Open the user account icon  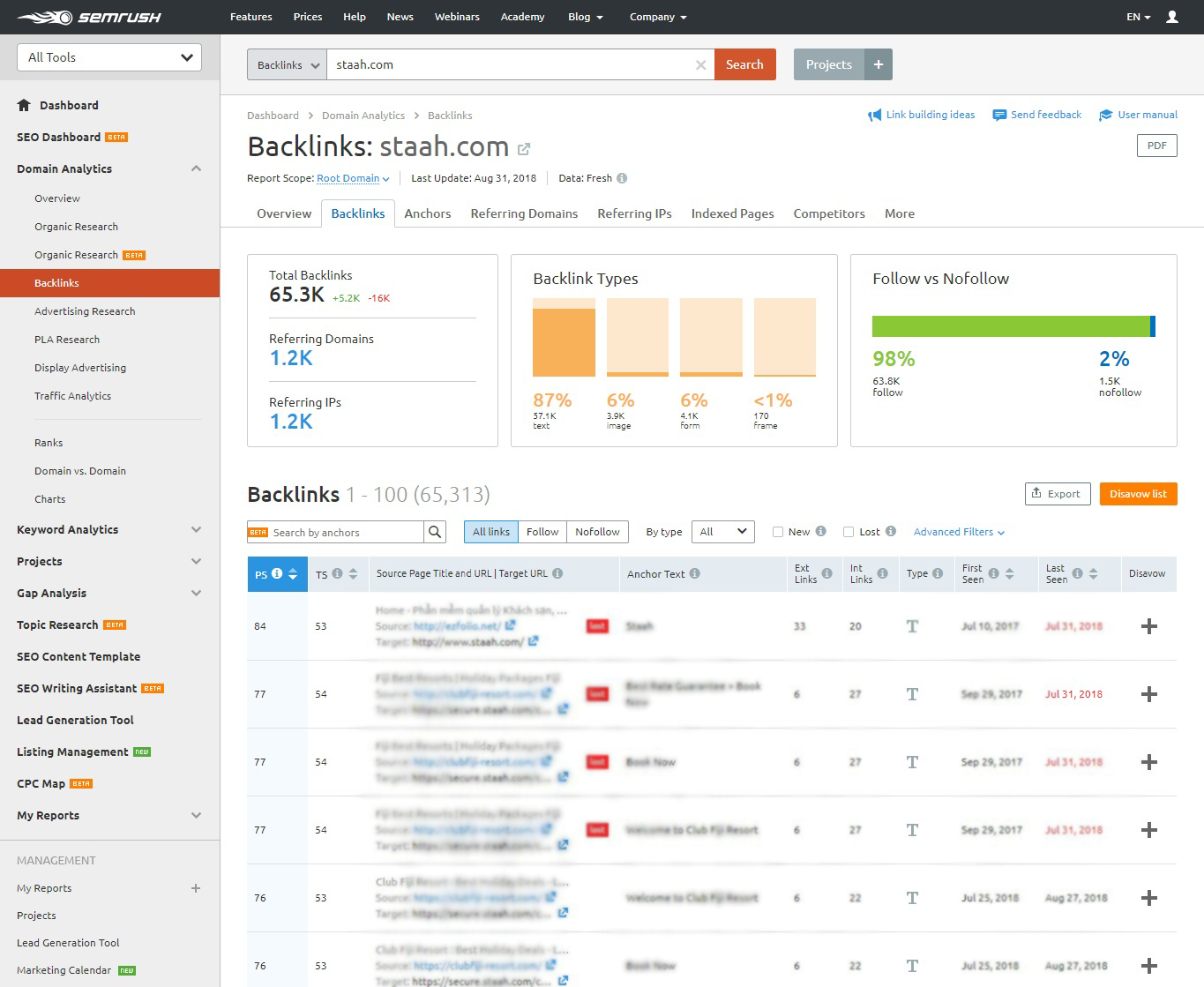pyautogui.click(x=1172, y=17)
